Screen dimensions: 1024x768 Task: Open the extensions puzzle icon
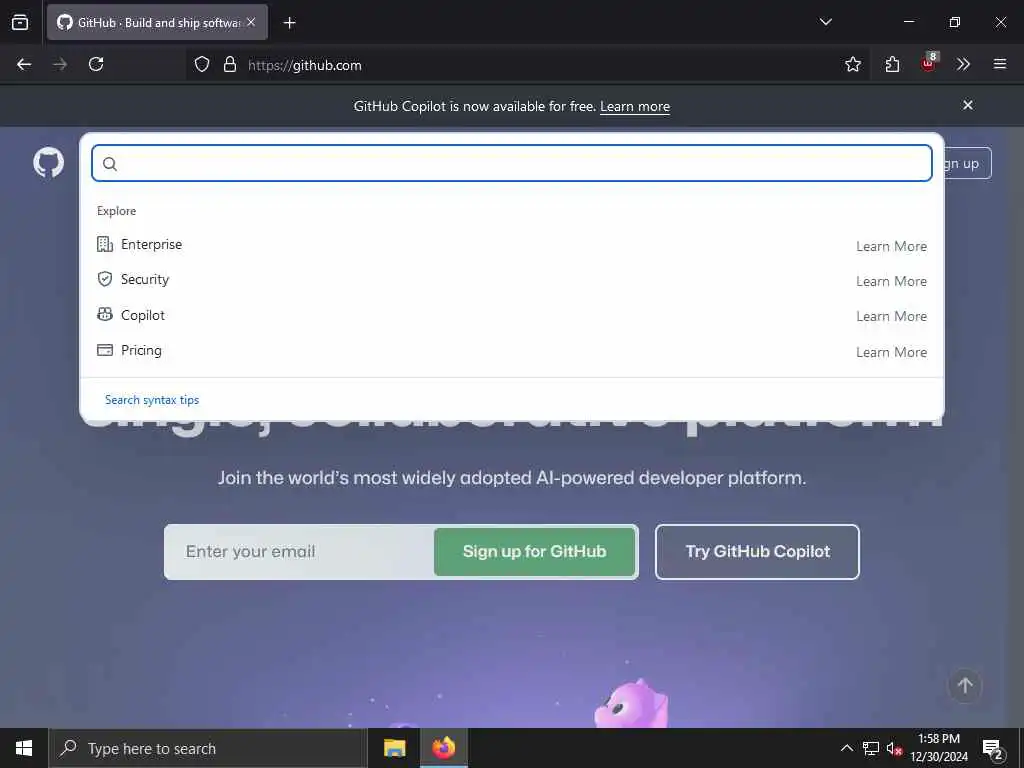point(892,64)
